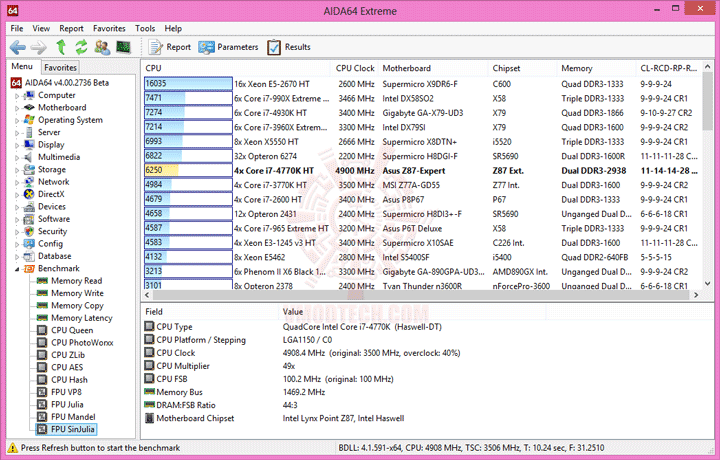Expand the Operating System node
The height and width of the screenshot is (460, 720).
(x=17, y=121)
